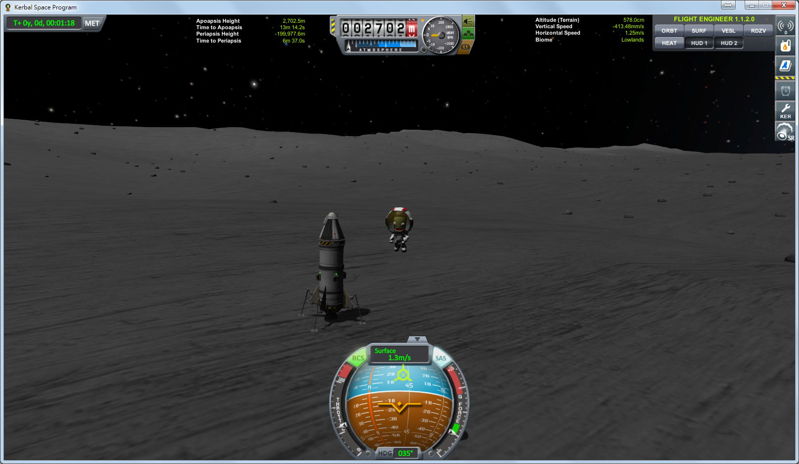Open the KER wrench icon
Image resolution: width=799 pixels, height=464 pixels.
coord(785,111)
